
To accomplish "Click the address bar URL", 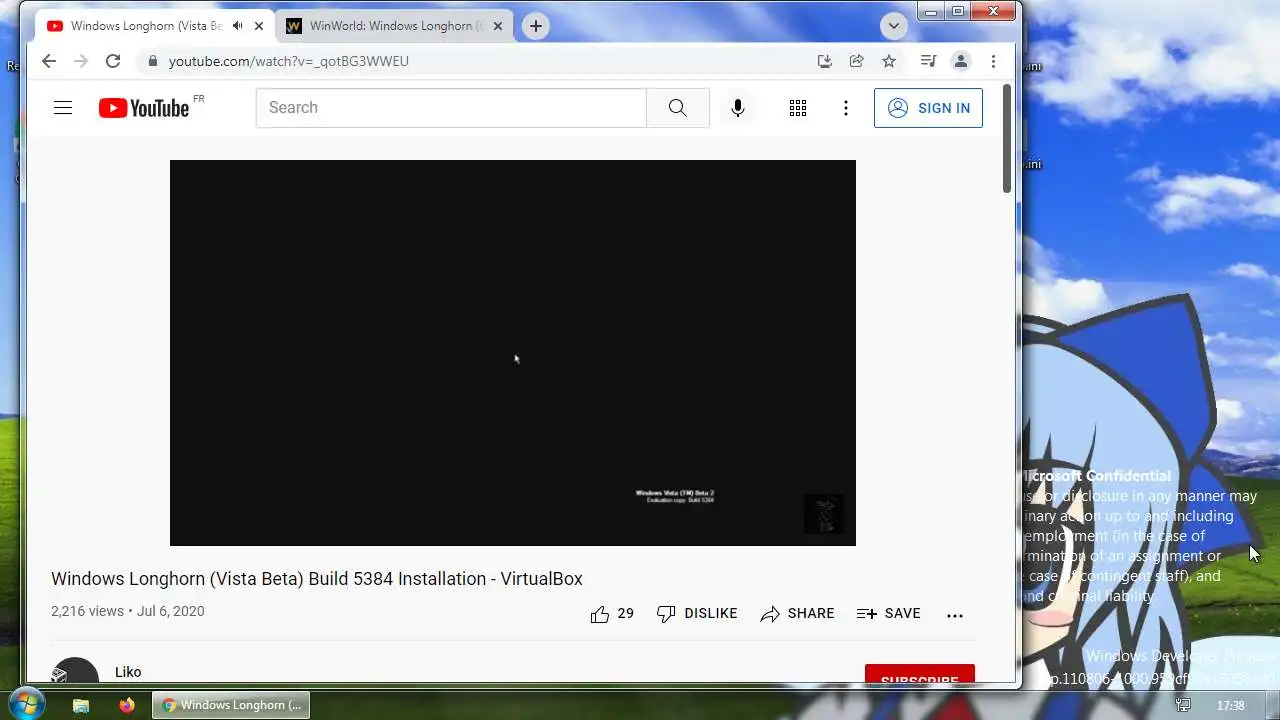I will 289,61.
